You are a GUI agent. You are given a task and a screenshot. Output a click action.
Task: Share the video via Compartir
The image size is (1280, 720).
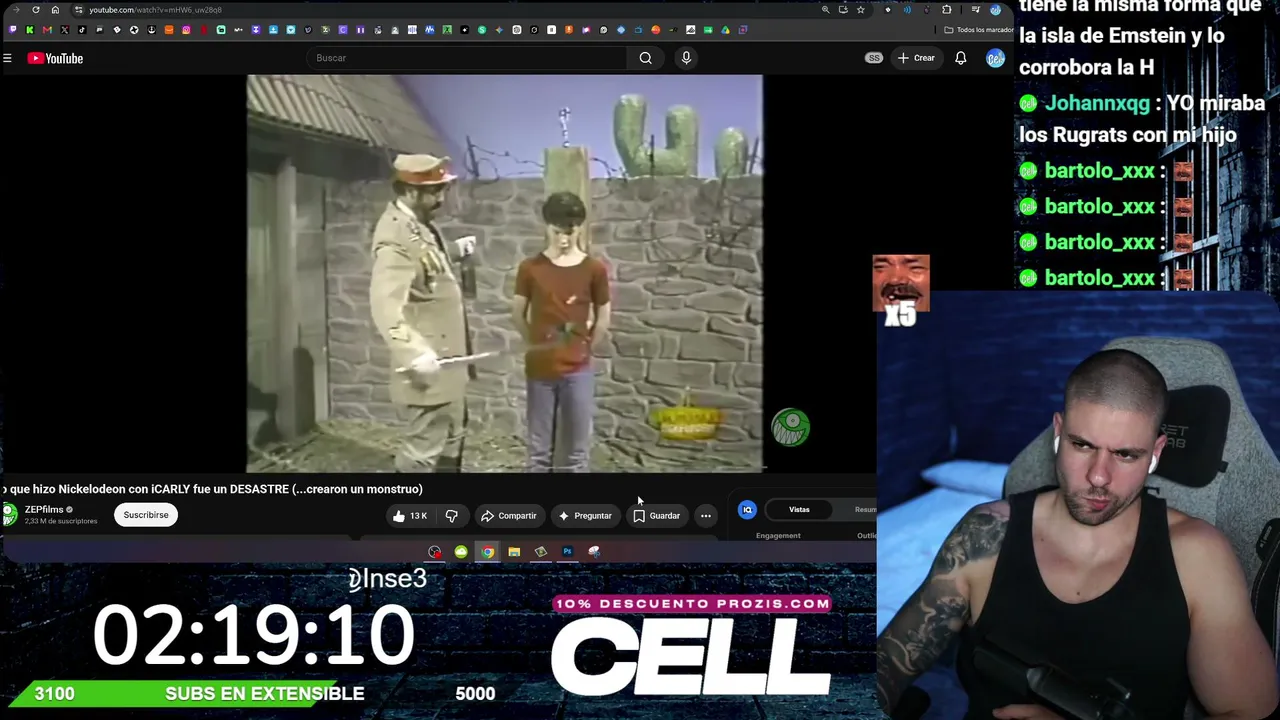click(509, 516)
